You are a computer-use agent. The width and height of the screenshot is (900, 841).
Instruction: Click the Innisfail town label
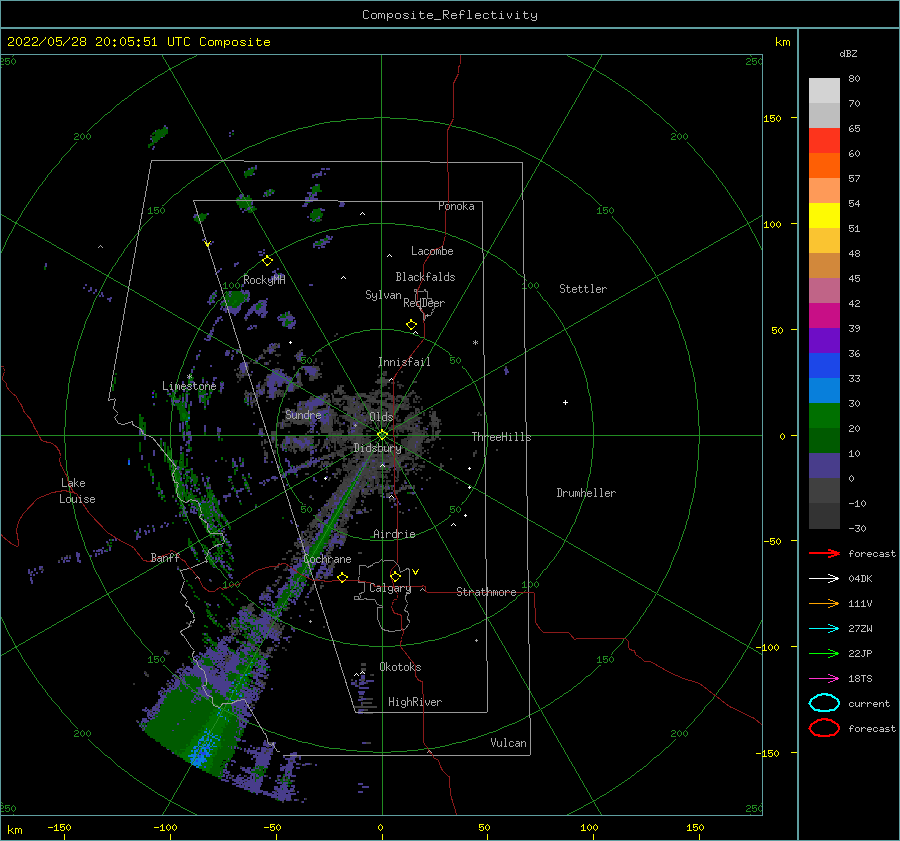(404, 362)
